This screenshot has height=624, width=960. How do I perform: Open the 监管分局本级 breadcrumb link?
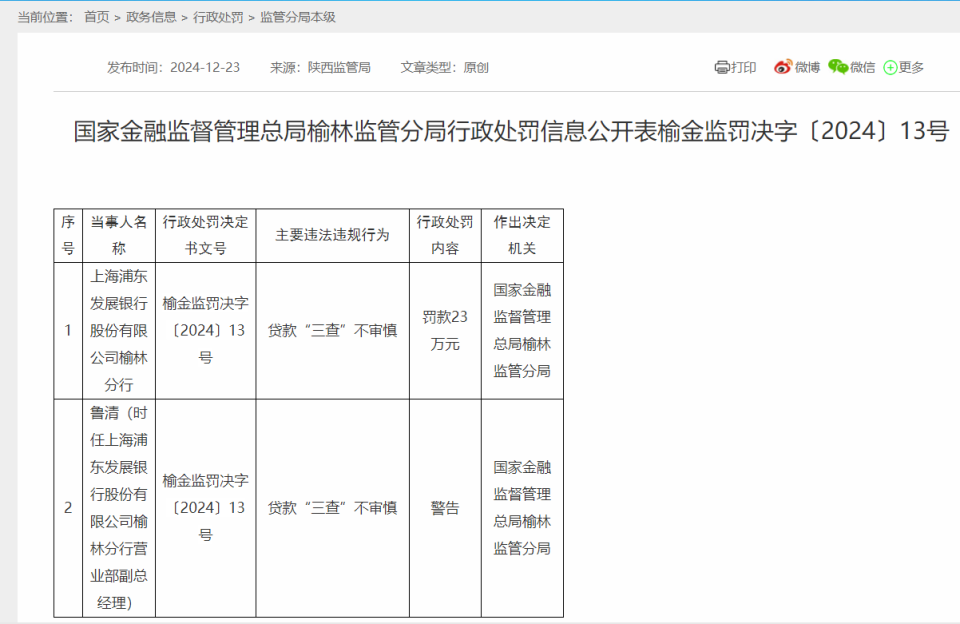coord(298,17)
